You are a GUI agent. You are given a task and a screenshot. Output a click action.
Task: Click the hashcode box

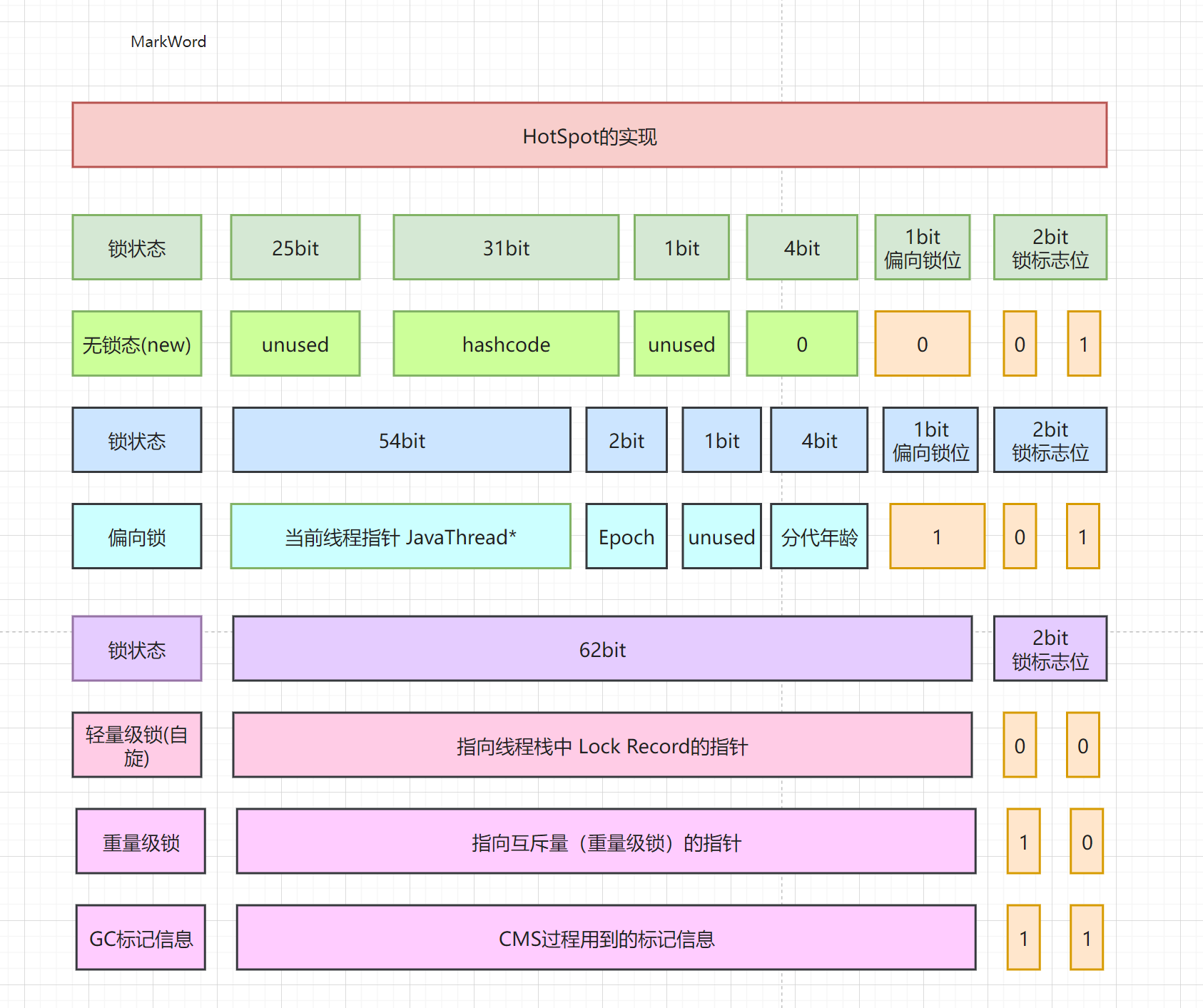pos(506,343)
